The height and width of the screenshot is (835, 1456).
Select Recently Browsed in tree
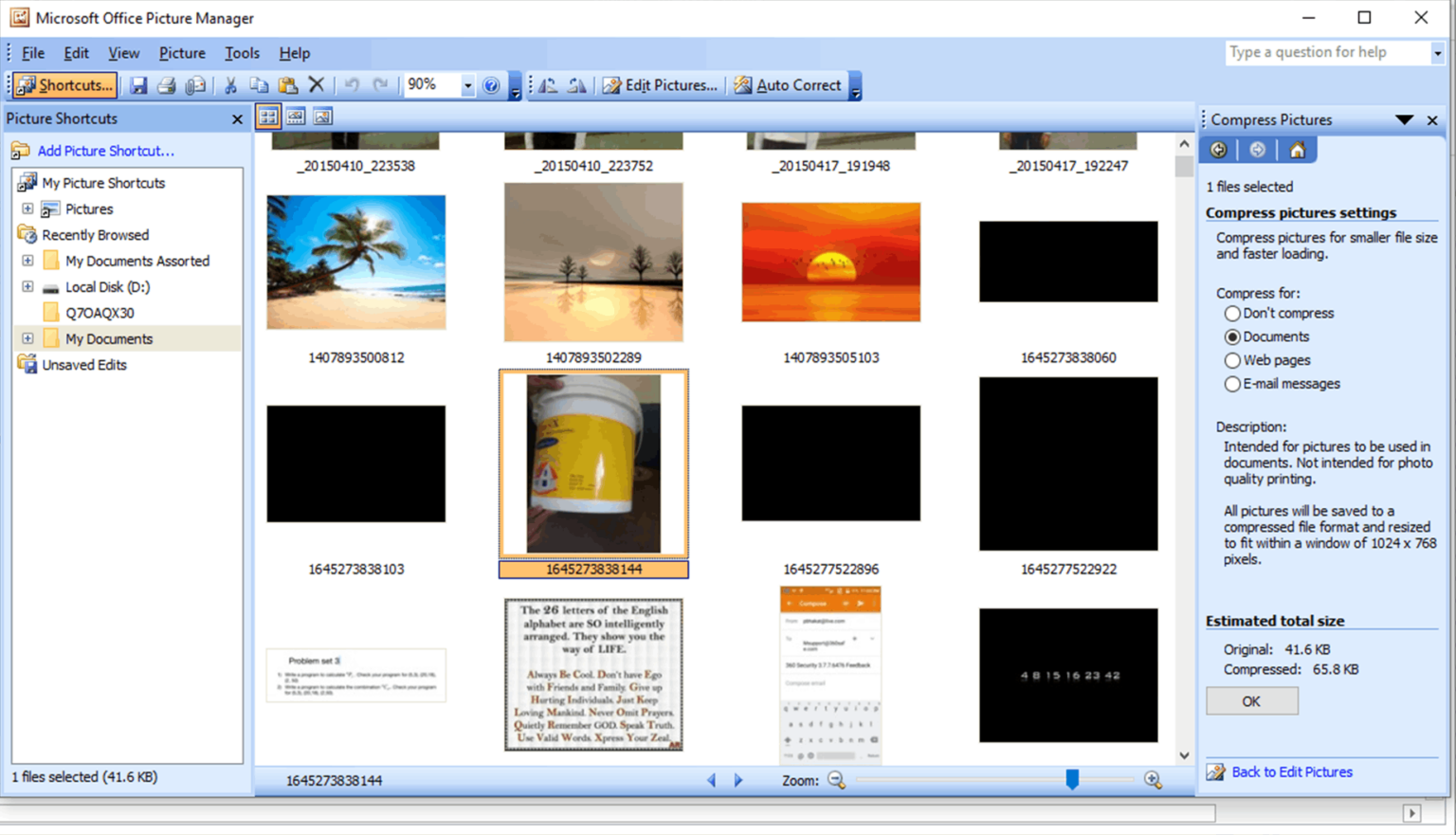[95, 235]
